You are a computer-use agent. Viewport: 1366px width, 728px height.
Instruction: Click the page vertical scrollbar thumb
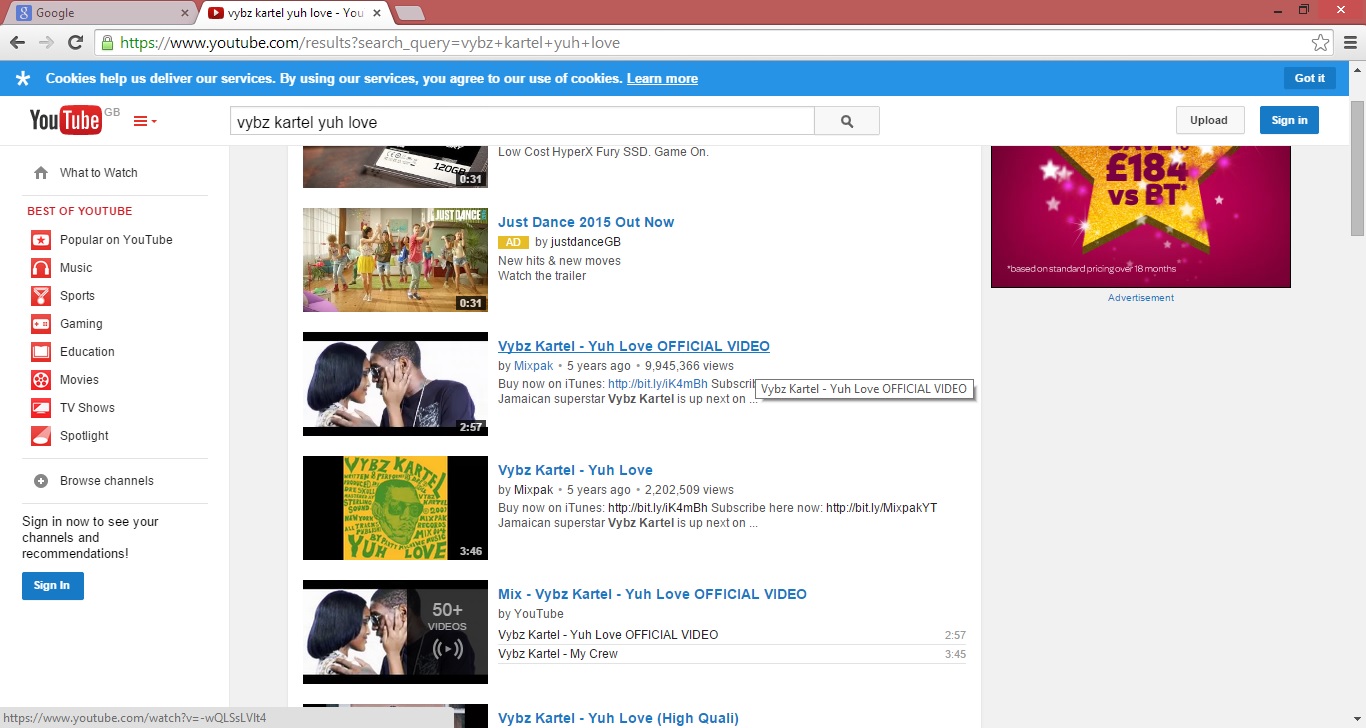click(x=1357, y=168)
